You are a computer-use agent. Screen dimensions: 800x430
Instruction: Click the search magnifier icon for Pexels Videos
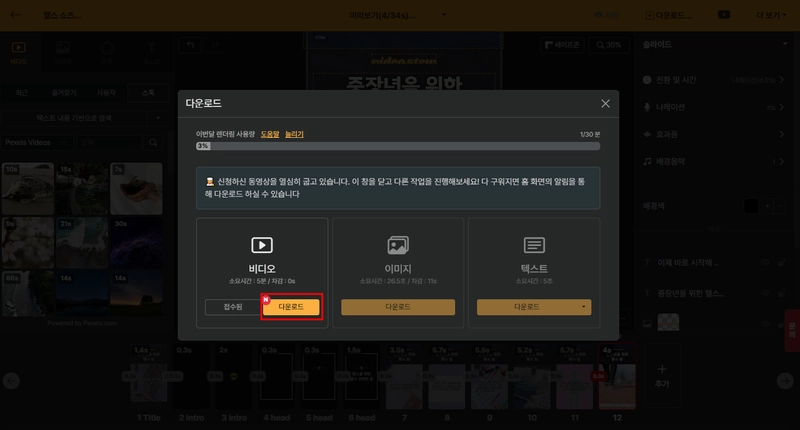pyautogui.click(x=153, y=143)
